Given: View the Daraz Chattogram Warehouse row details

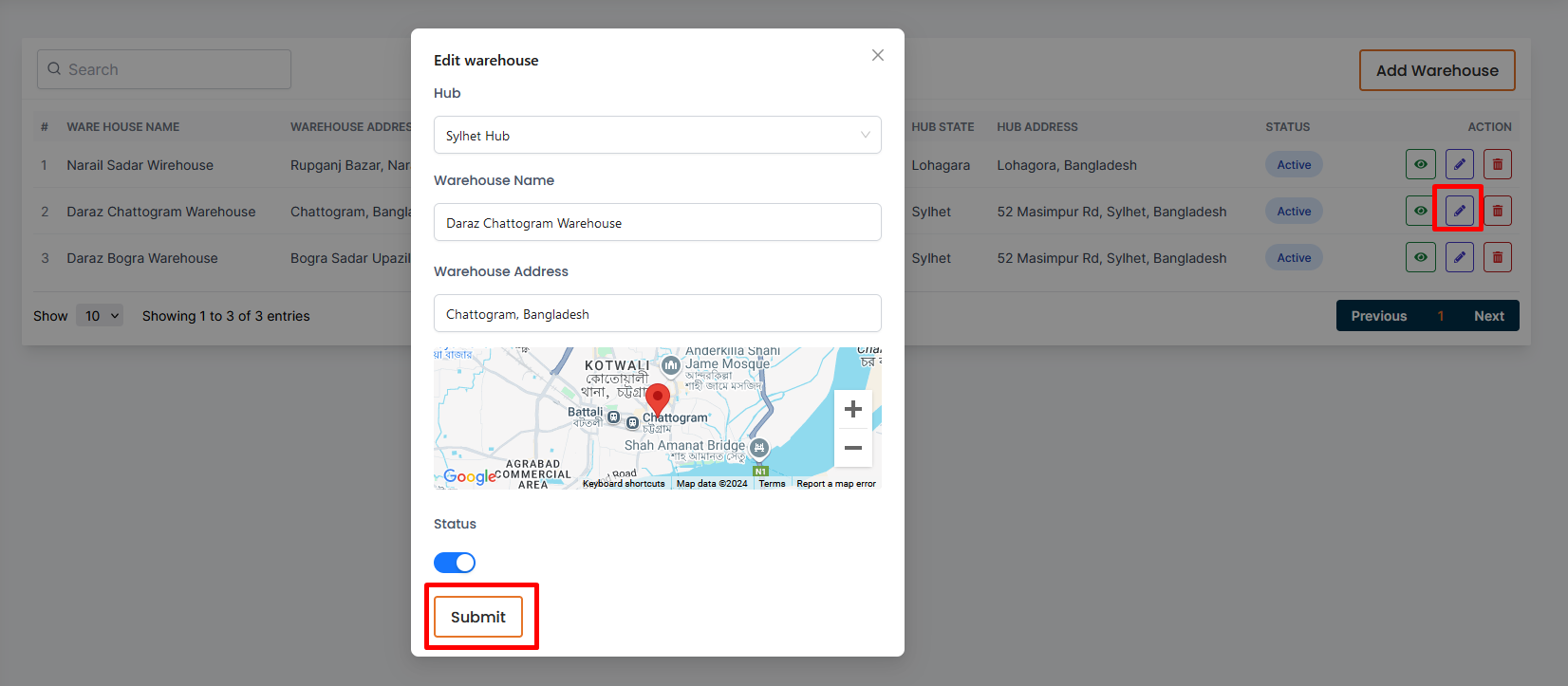Looking at the screenshot, I should coord(1420,211).
